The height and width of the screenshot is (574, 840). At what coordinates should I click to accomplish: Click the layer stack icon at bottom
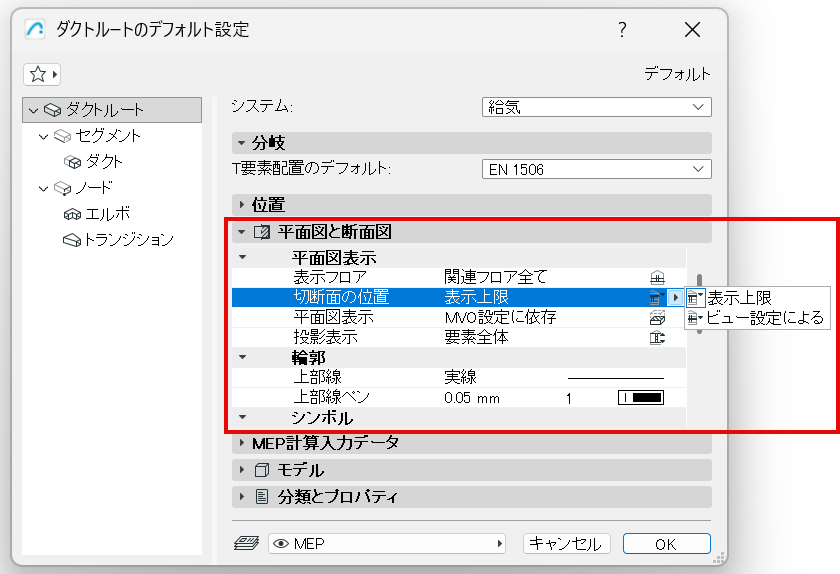(x=246, y=543)
